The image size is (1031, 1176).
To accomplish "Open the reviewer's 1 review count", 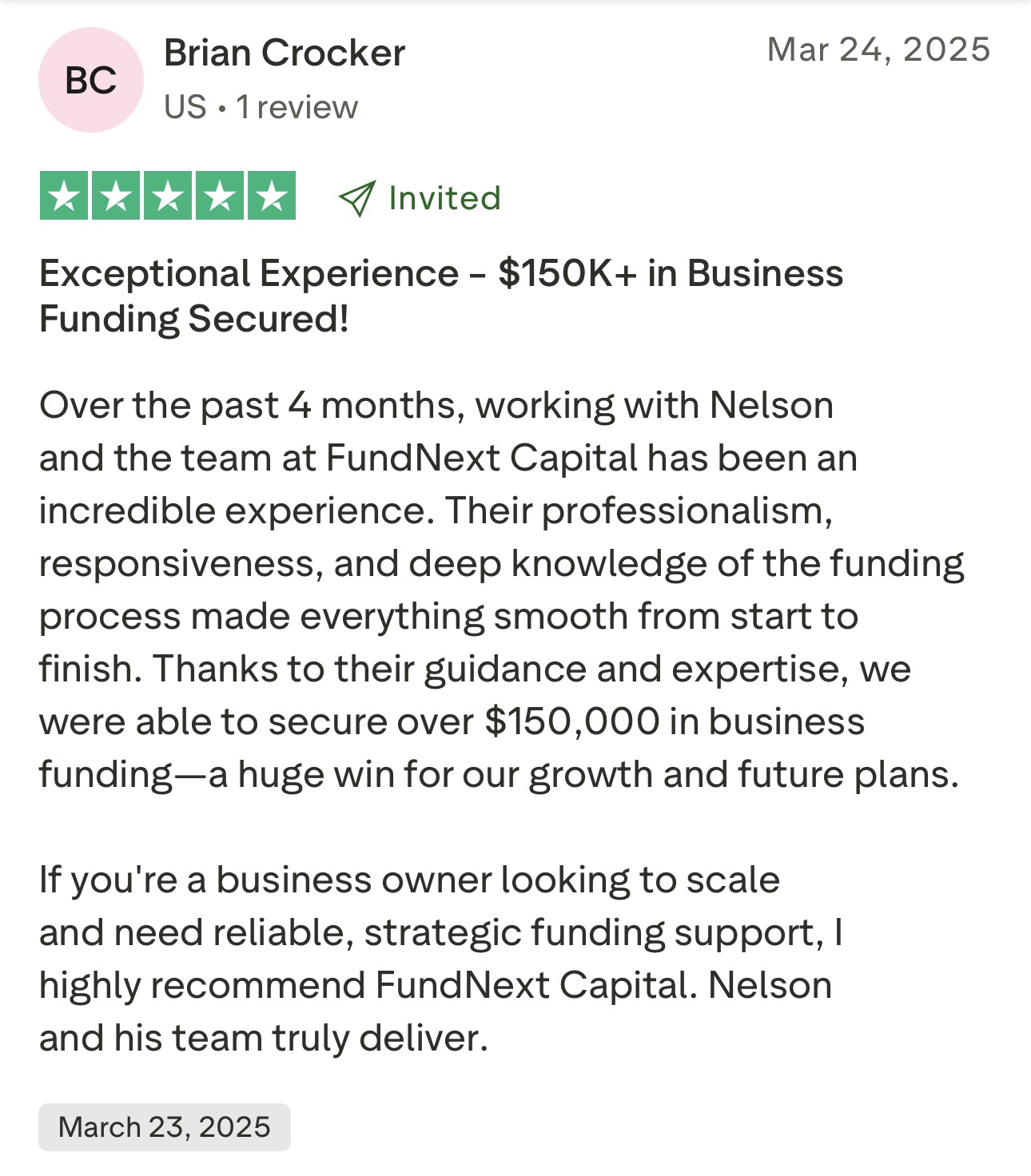I will click(297, 107).
